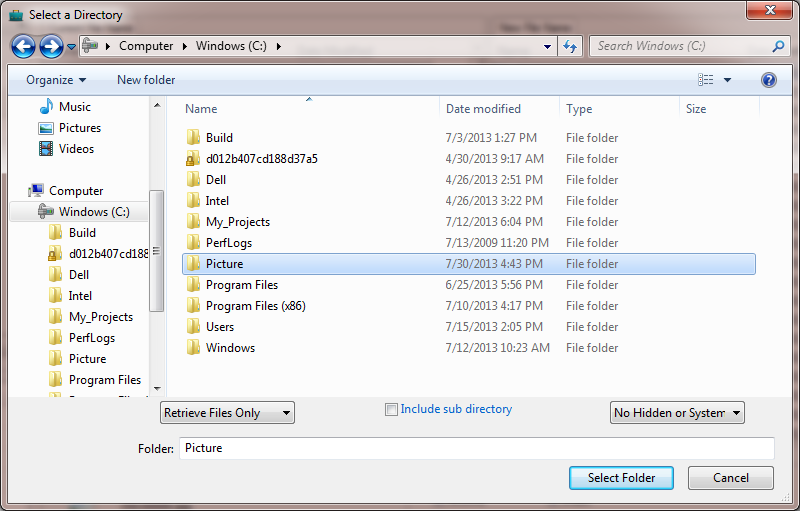Screen dimensions: 800x511
Task: Confirm with Select Folder button
Action: tap(621, 478)
